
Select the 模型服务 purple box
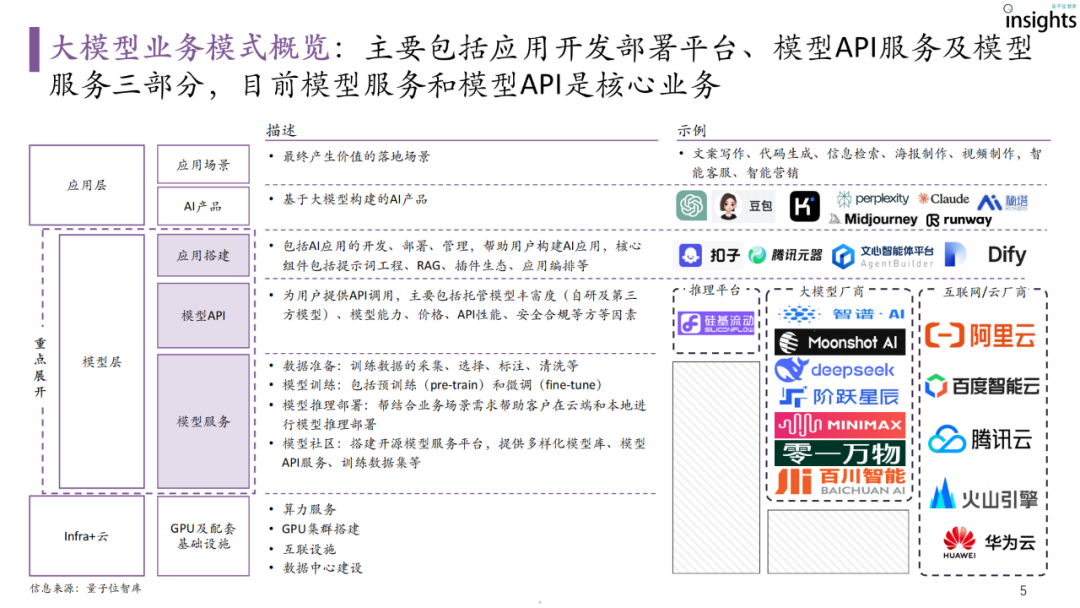[x=203, y=421]
